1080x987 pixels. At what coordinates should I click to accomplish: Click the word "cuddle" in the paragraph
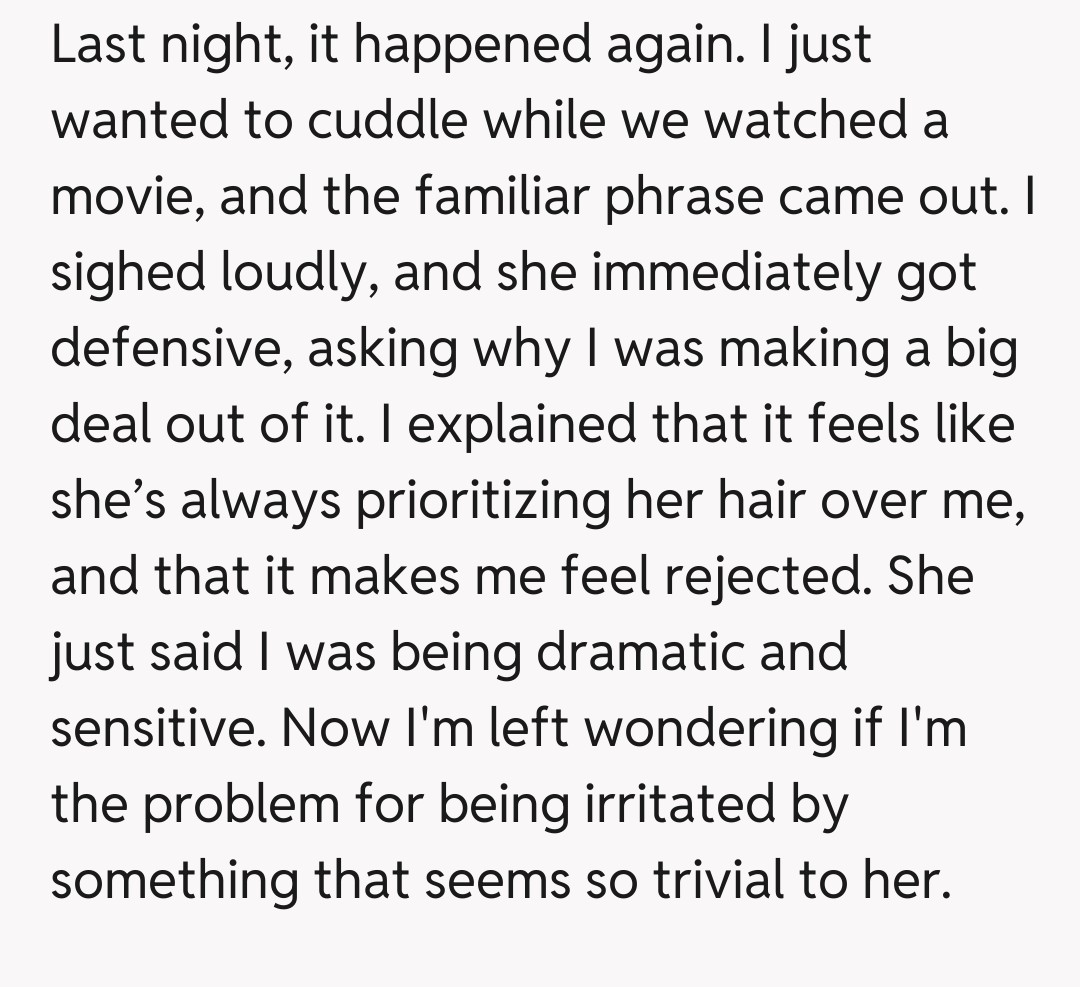(x=387, y=122)
